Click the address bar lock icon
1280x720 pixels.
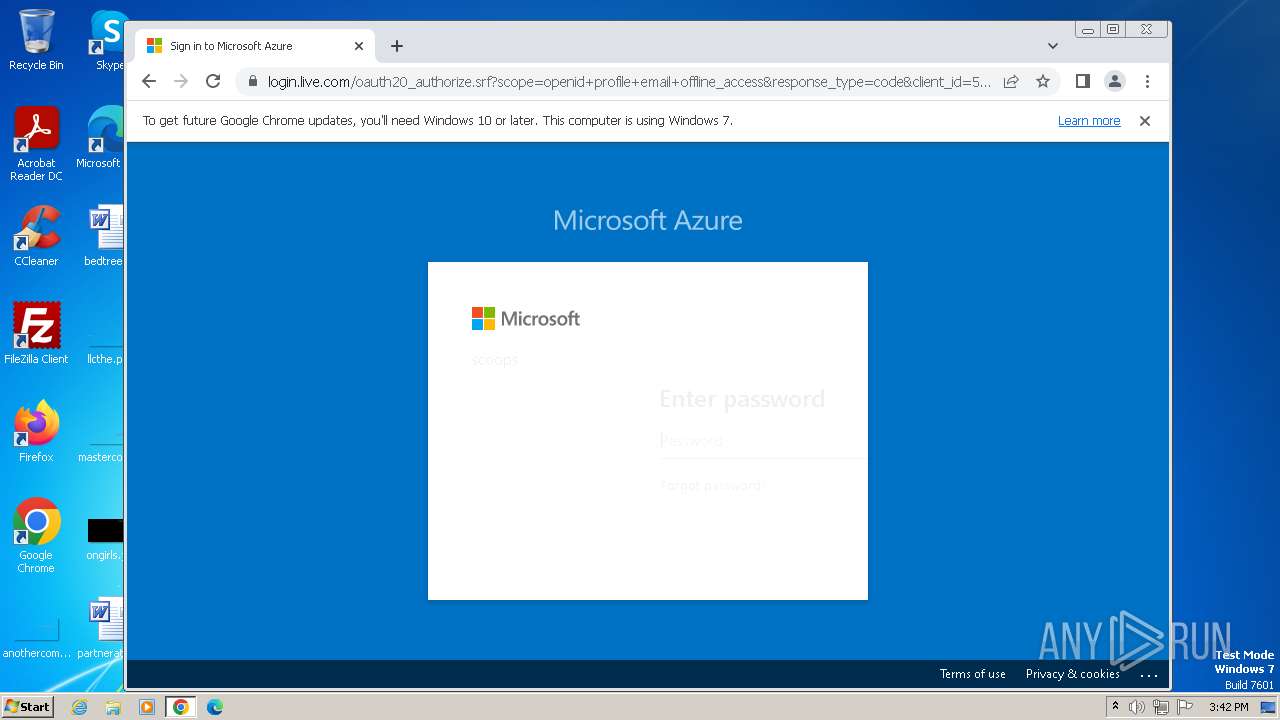click(252, 81)
